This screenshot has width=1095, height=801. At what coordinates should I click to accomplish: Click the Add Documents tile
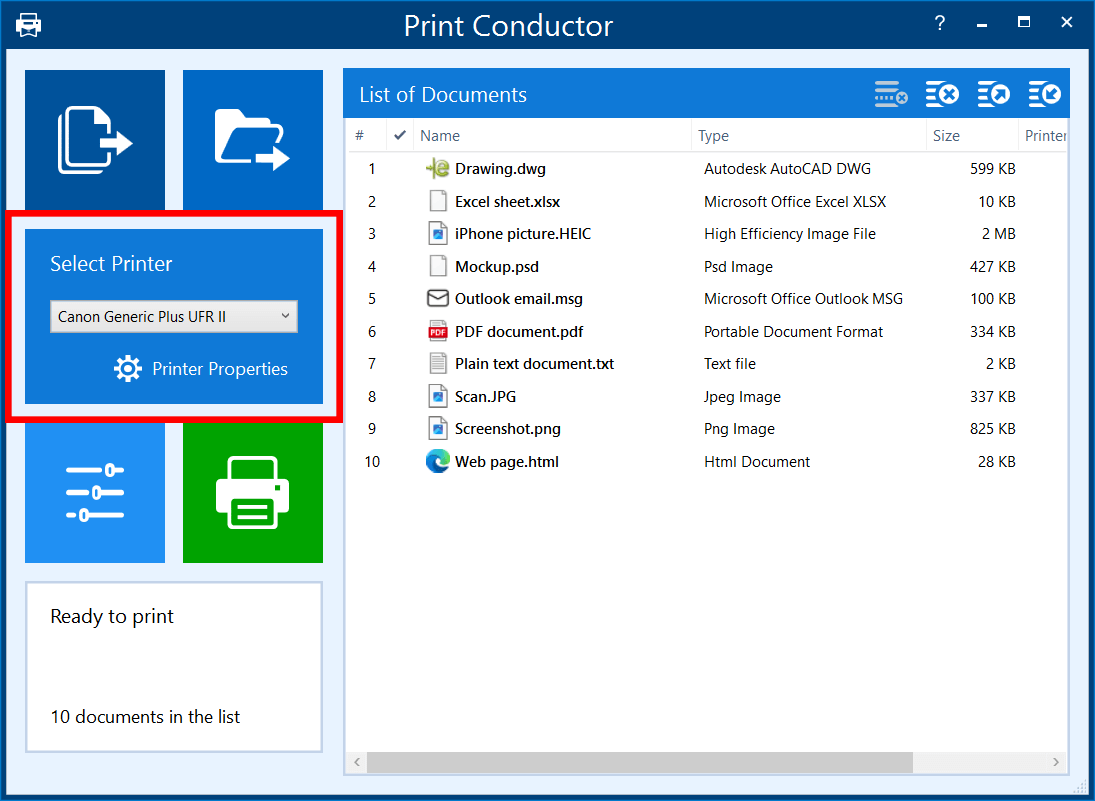[x=95, y=139]
